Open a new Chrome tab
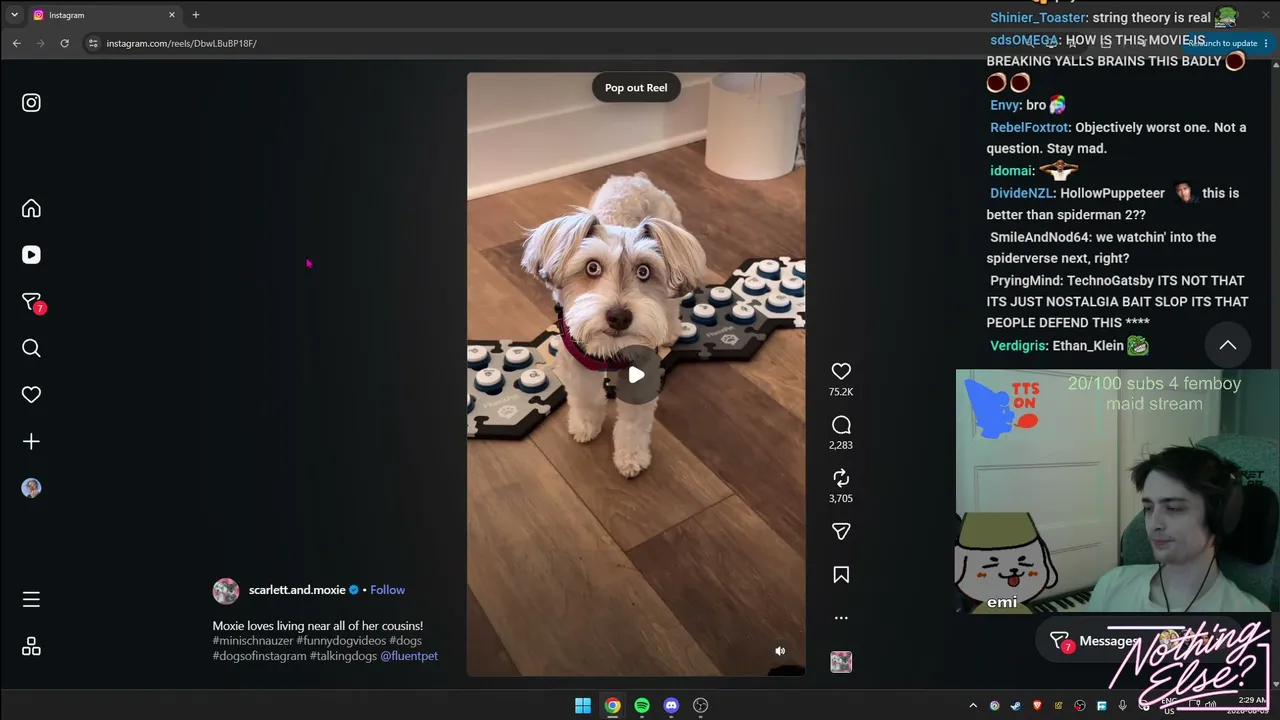1280x720 pixels. coord(196,15)
